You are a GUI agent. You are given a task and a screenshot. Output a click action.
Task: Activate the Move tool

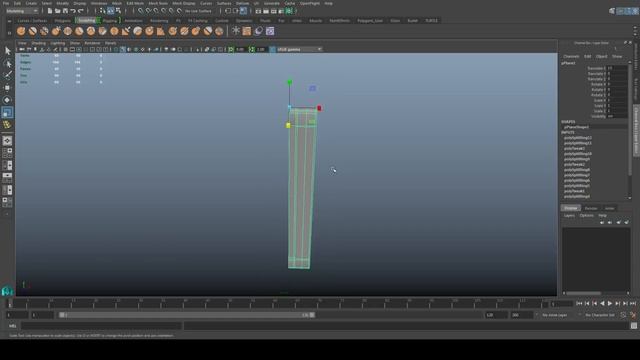7,87
